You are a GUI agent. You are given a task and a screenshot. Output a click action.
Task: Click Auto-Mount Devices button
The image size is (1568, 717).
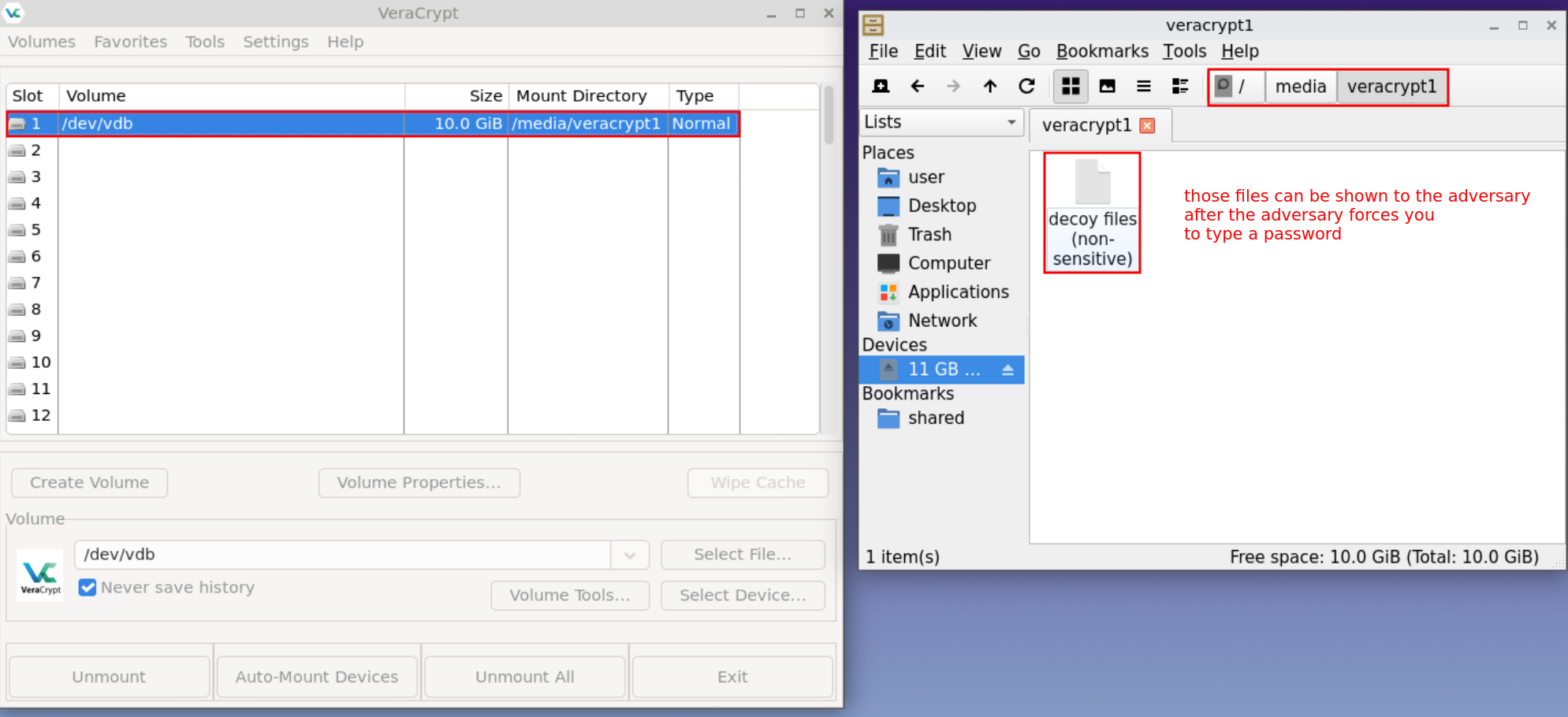[x=317, y=677]
